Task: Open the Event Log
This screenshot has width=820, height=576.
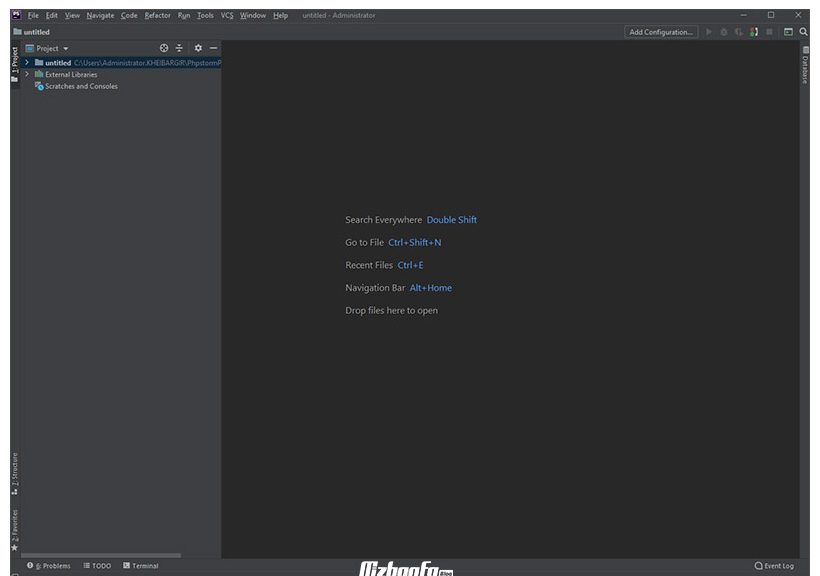Action: pos(774,566)
